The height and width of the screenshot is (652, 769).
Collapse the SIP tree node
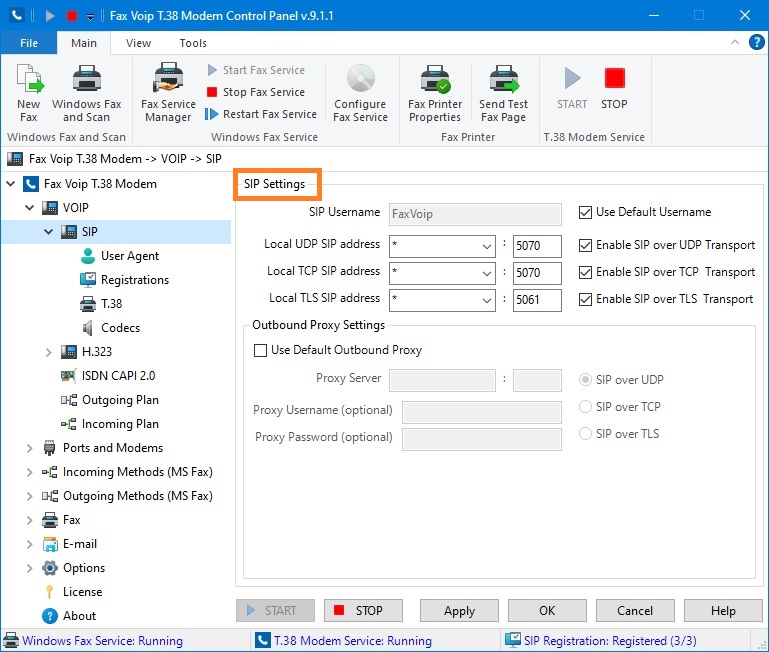(49, 232)
